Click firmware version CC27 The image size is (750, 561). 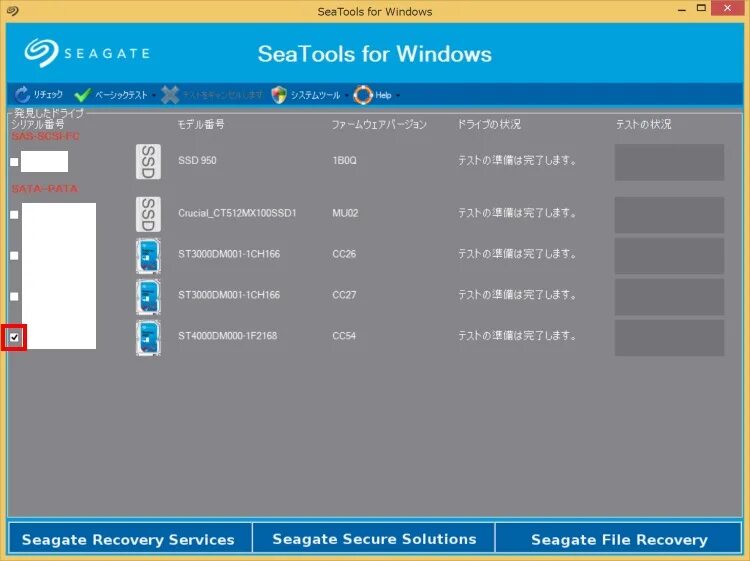click(344, 295)
